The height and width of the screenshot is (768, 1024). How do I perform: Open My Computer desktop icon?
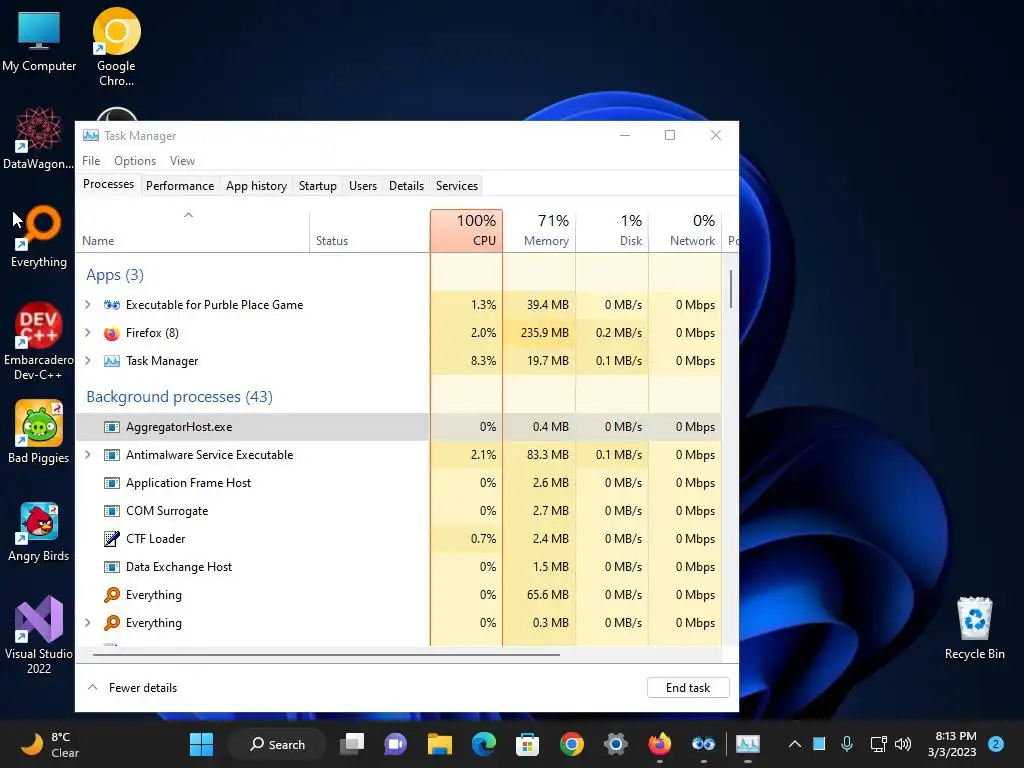pyautogui.click(x=39, y=40)
